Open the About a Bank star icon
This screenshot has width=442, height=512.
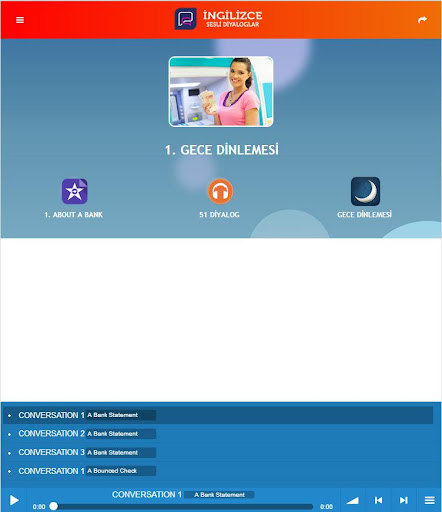point(74,191)
